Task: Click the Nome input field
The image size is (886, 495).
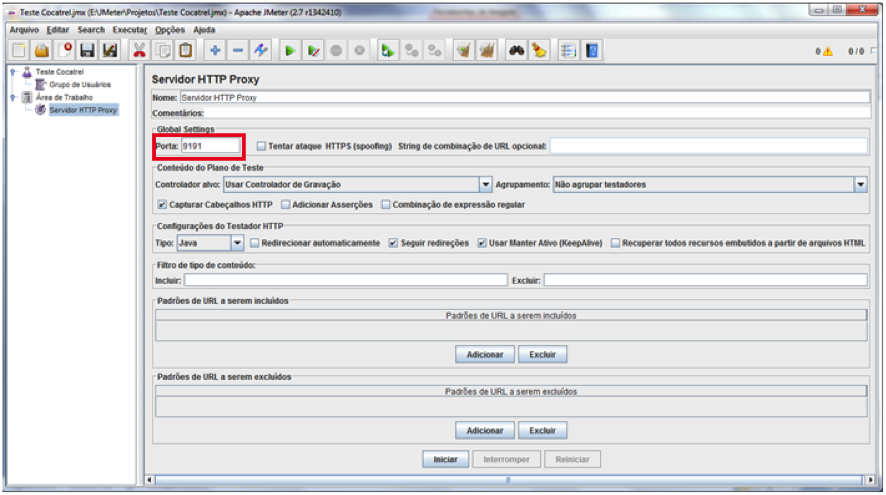Action: (525, 98)
